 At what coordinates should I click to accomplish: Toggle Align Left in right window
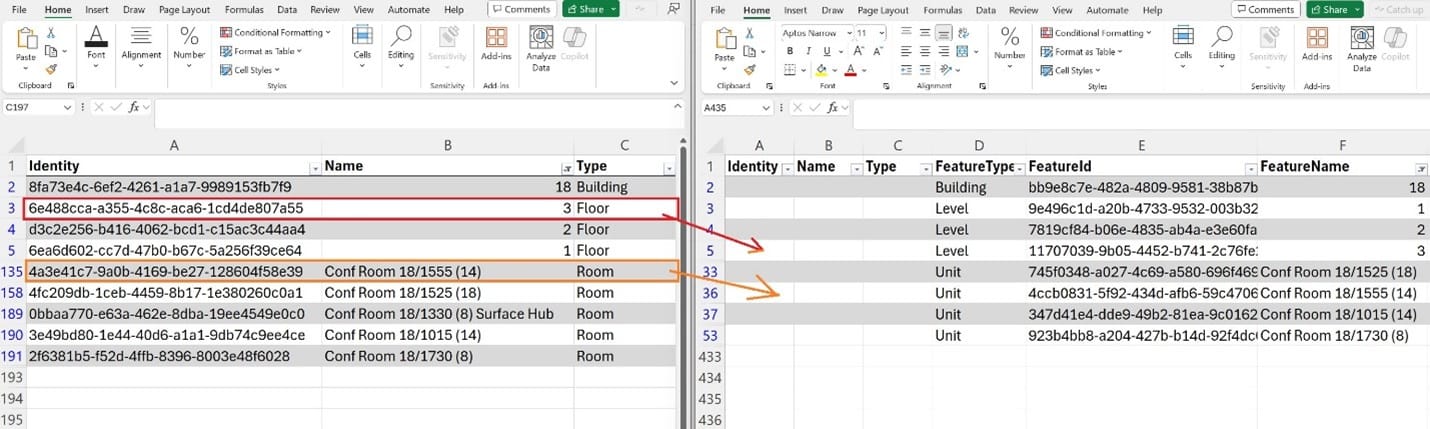[x=906, y=51]
